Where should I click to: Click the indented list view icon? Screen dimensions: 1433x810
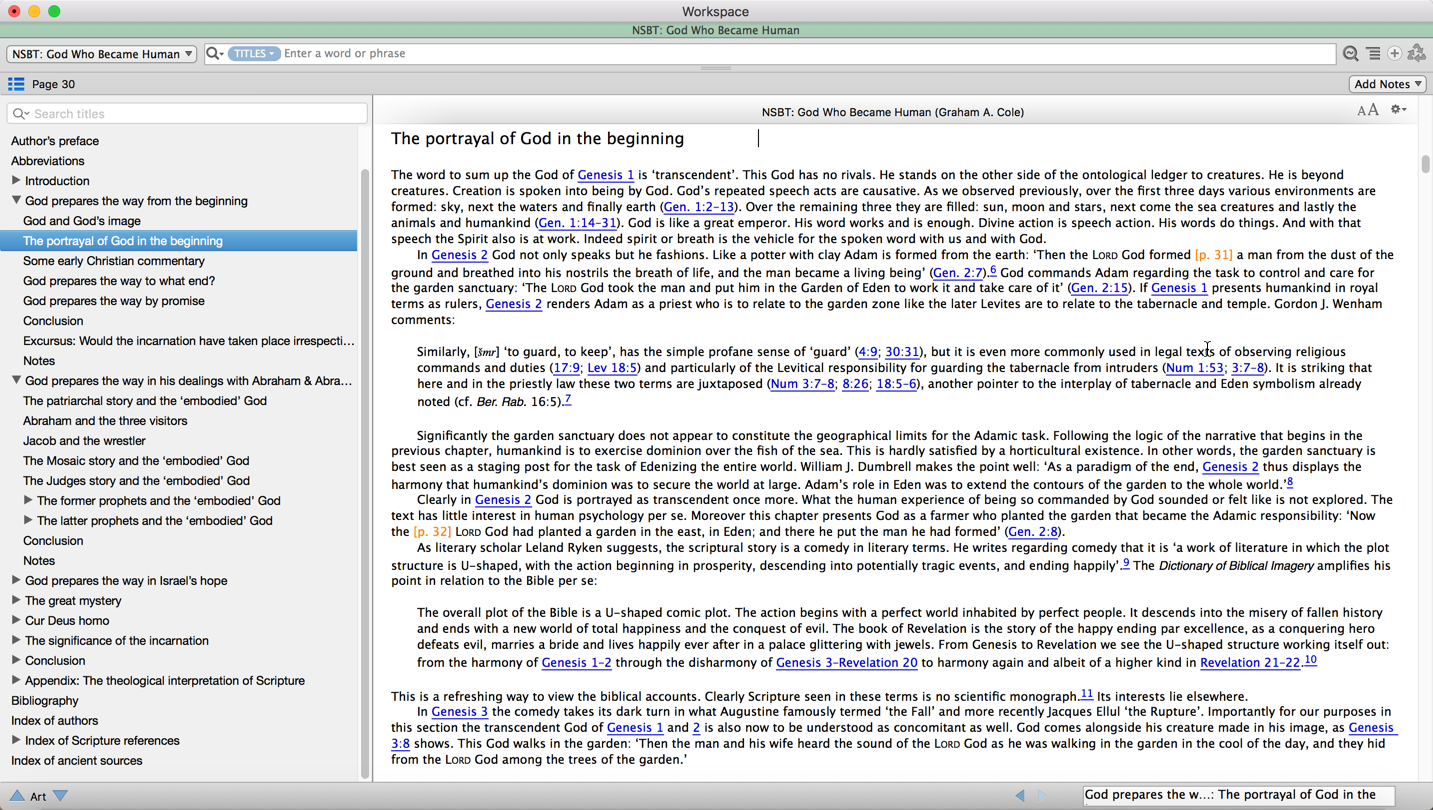(1373, 54)
